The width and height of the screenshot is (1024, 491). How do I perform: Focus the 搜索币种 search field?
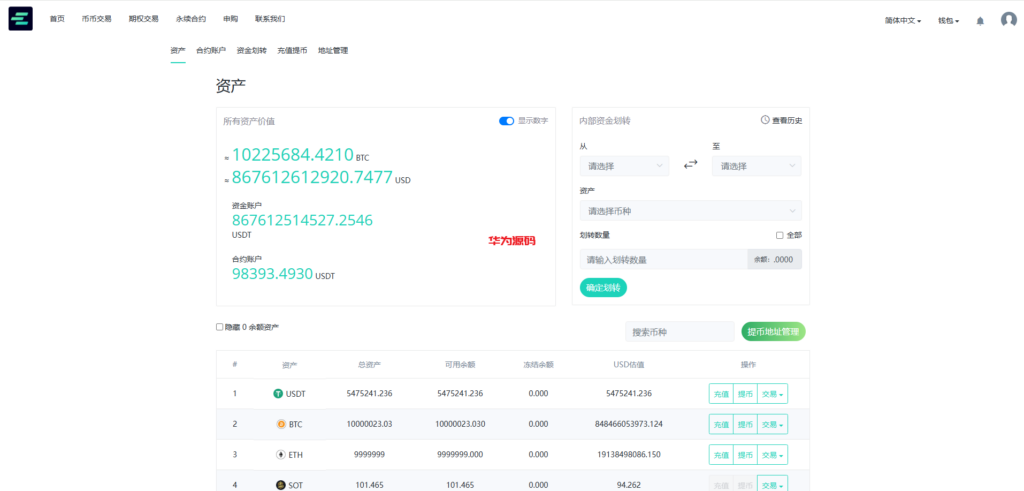(680, 332)
